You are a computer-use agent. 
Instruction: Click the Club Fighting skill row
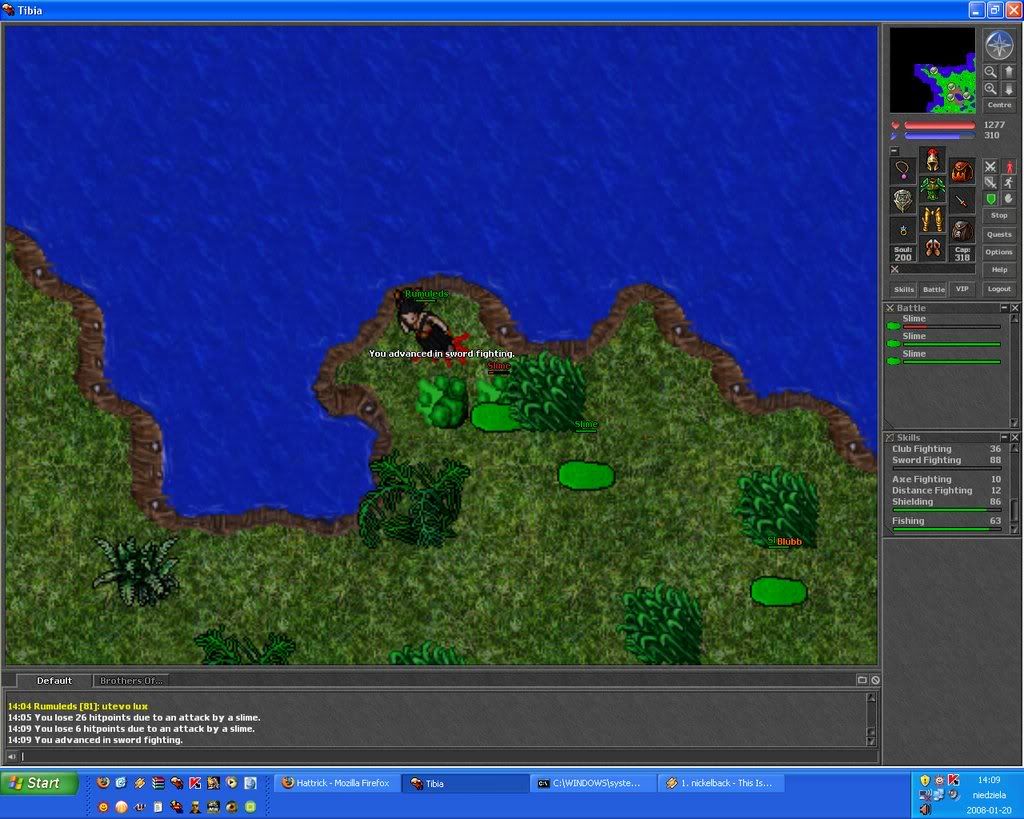946,449
